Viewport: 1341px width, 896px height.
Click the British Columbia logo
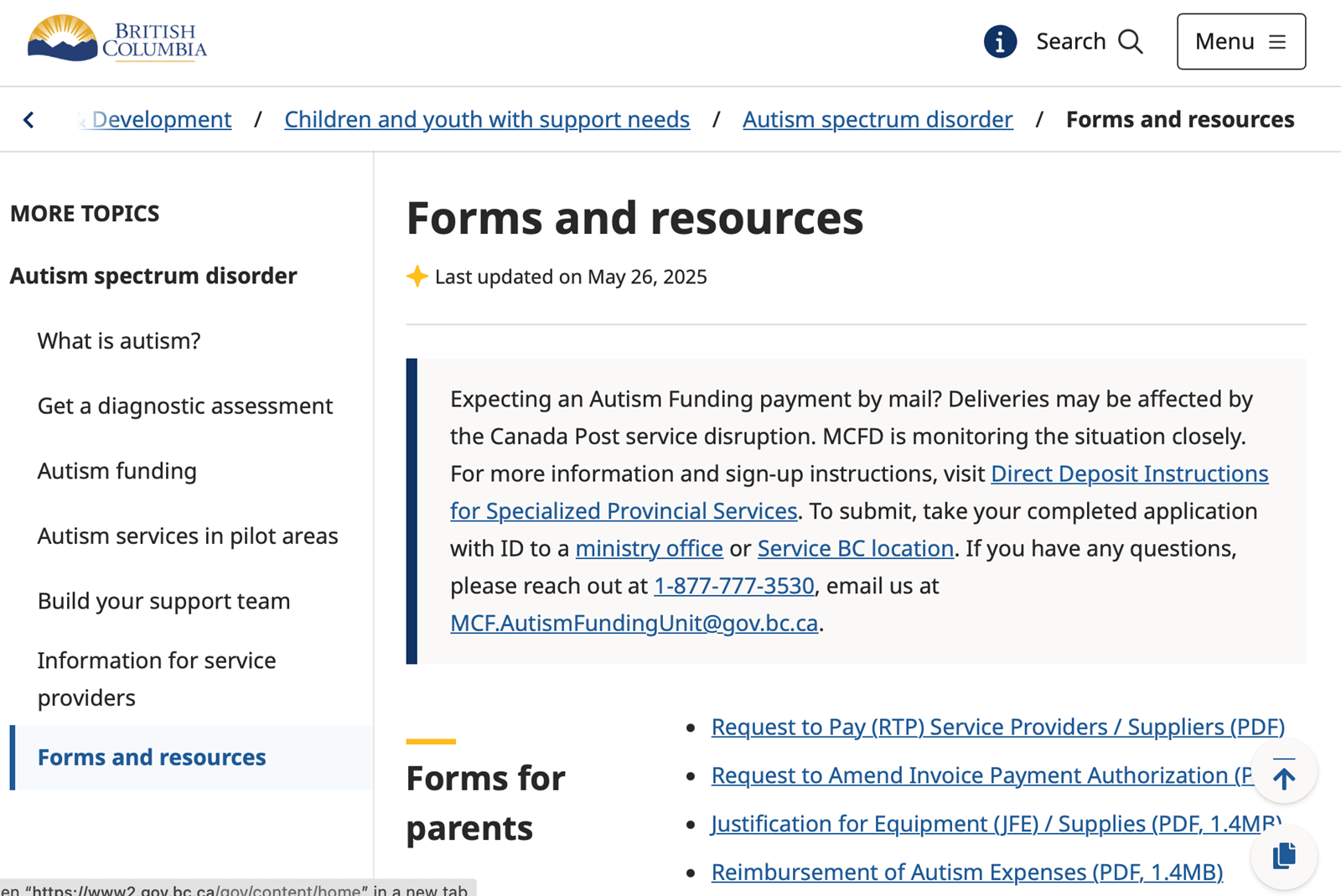[116, 39]
